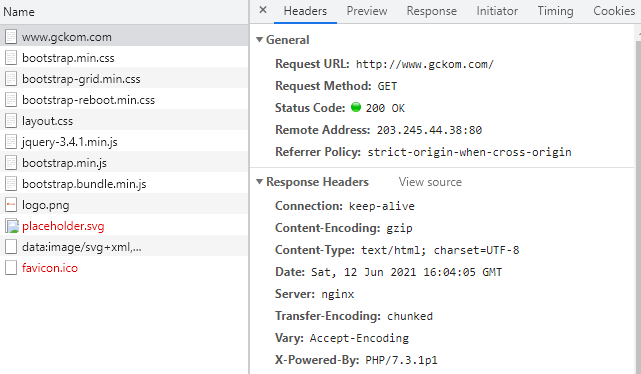Open the Cookies tab
Screen dimensions: 641x374
pyautogui.click(x=614, y=11)
